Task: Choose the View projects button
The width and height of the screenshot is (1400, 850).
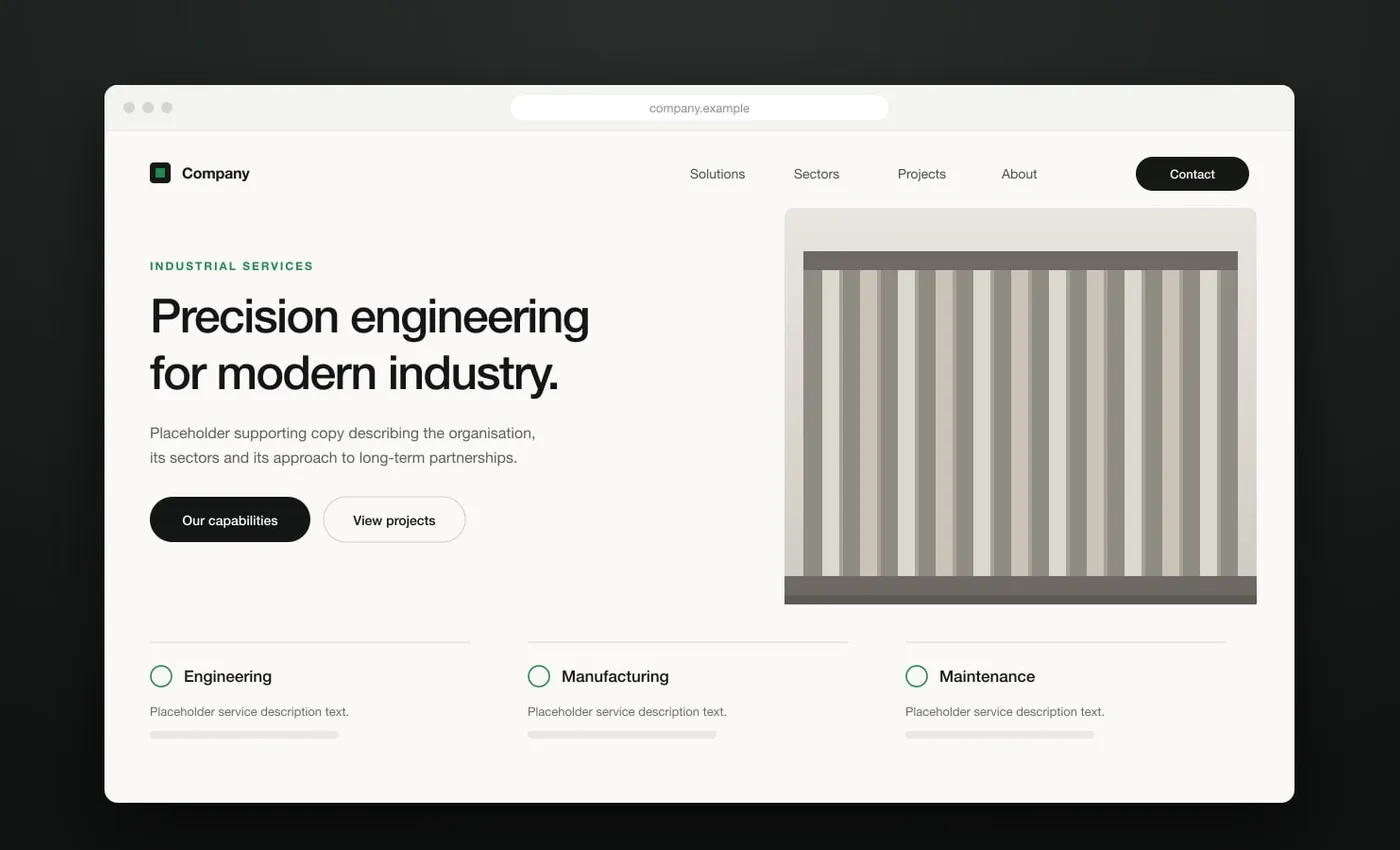Action: (394, 520)
